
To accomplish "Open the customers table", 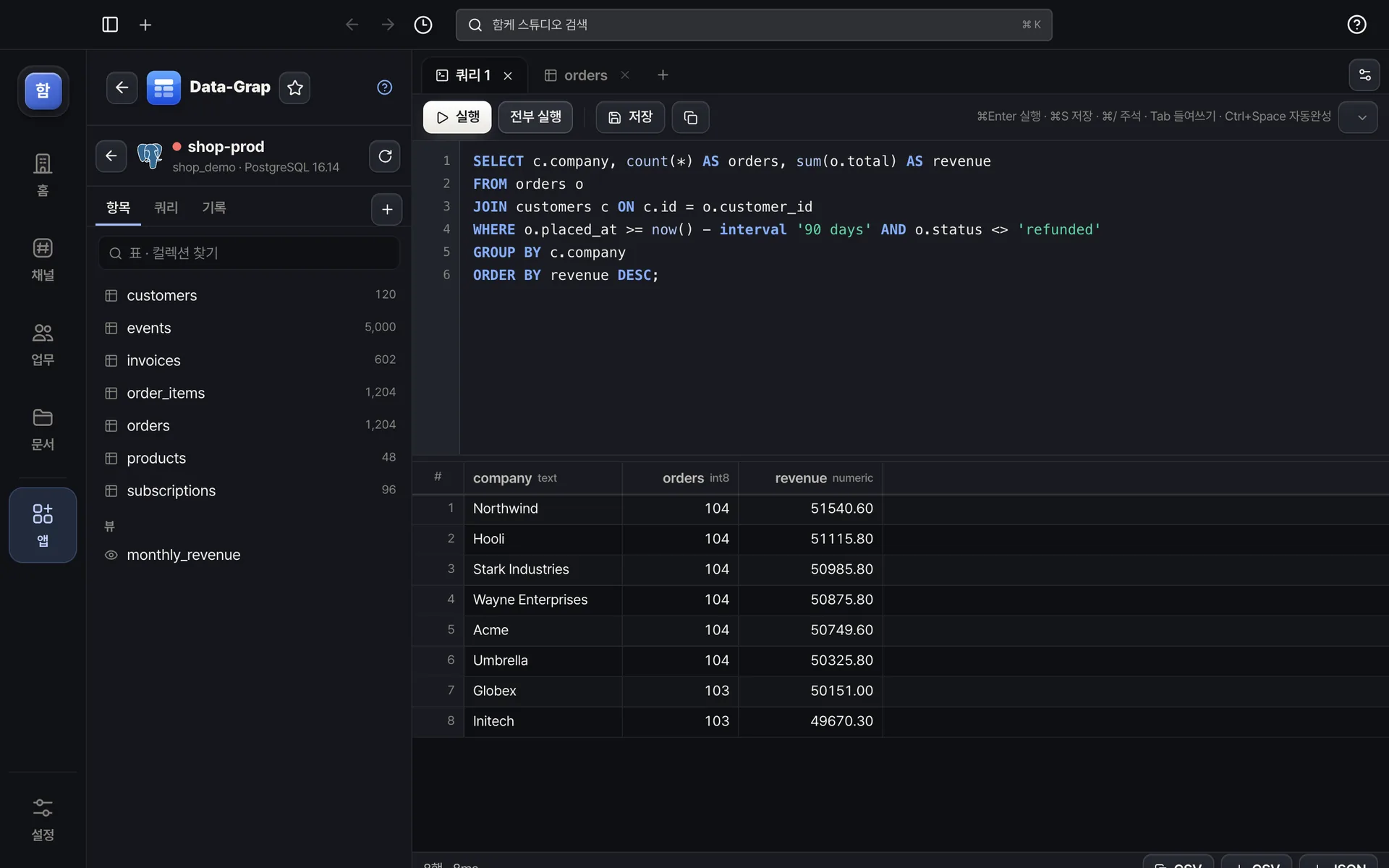I will click(x=249, y=295).
